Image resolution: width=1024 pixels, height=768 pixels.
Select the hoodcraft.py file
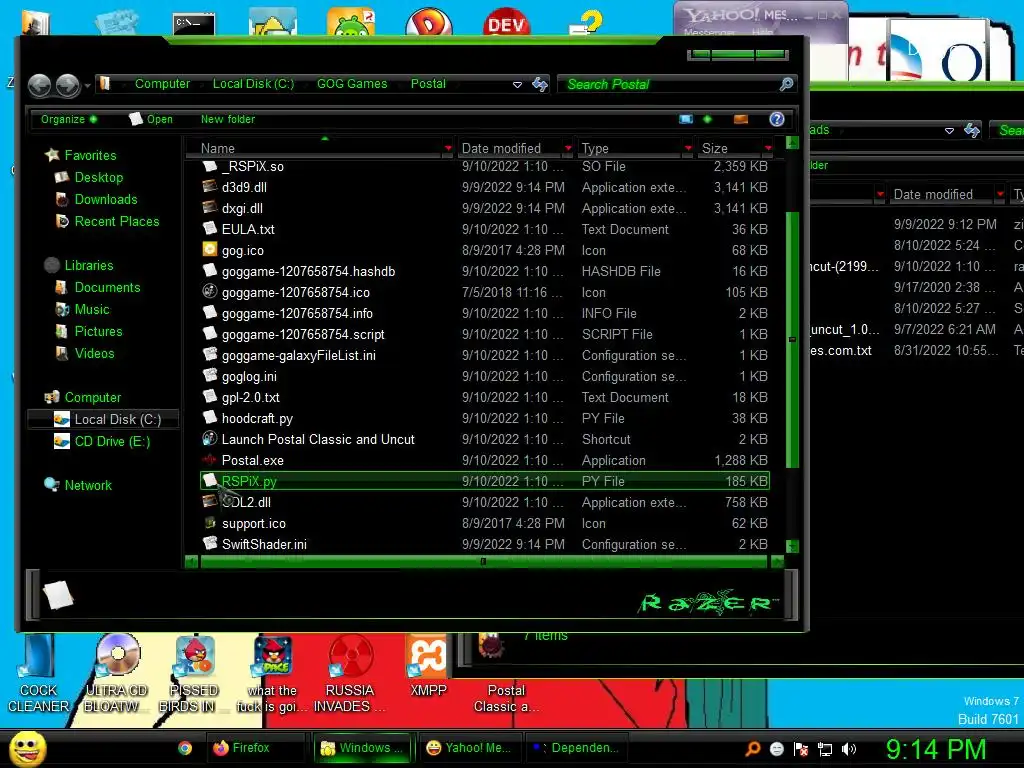pos(257,418)
